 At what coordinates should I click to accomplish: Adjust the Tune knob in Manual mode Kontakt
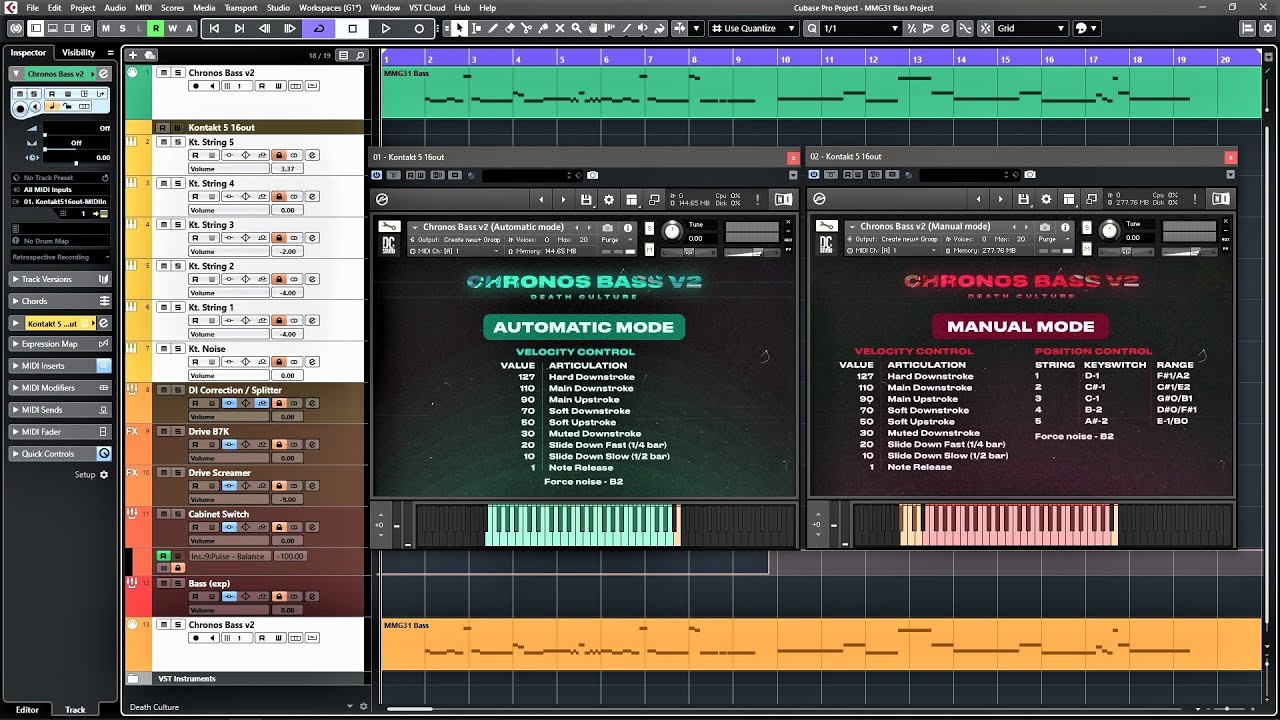1109,232
